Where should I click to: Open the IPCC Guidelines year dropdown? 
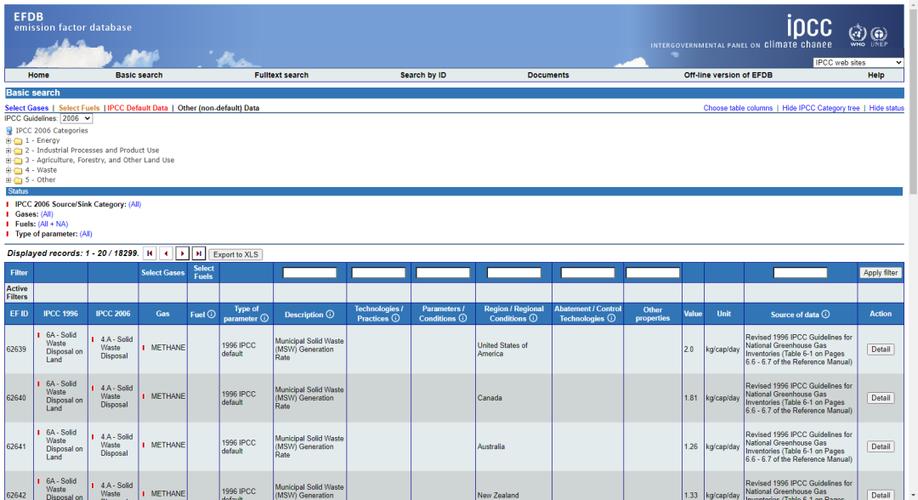point(76,118)
